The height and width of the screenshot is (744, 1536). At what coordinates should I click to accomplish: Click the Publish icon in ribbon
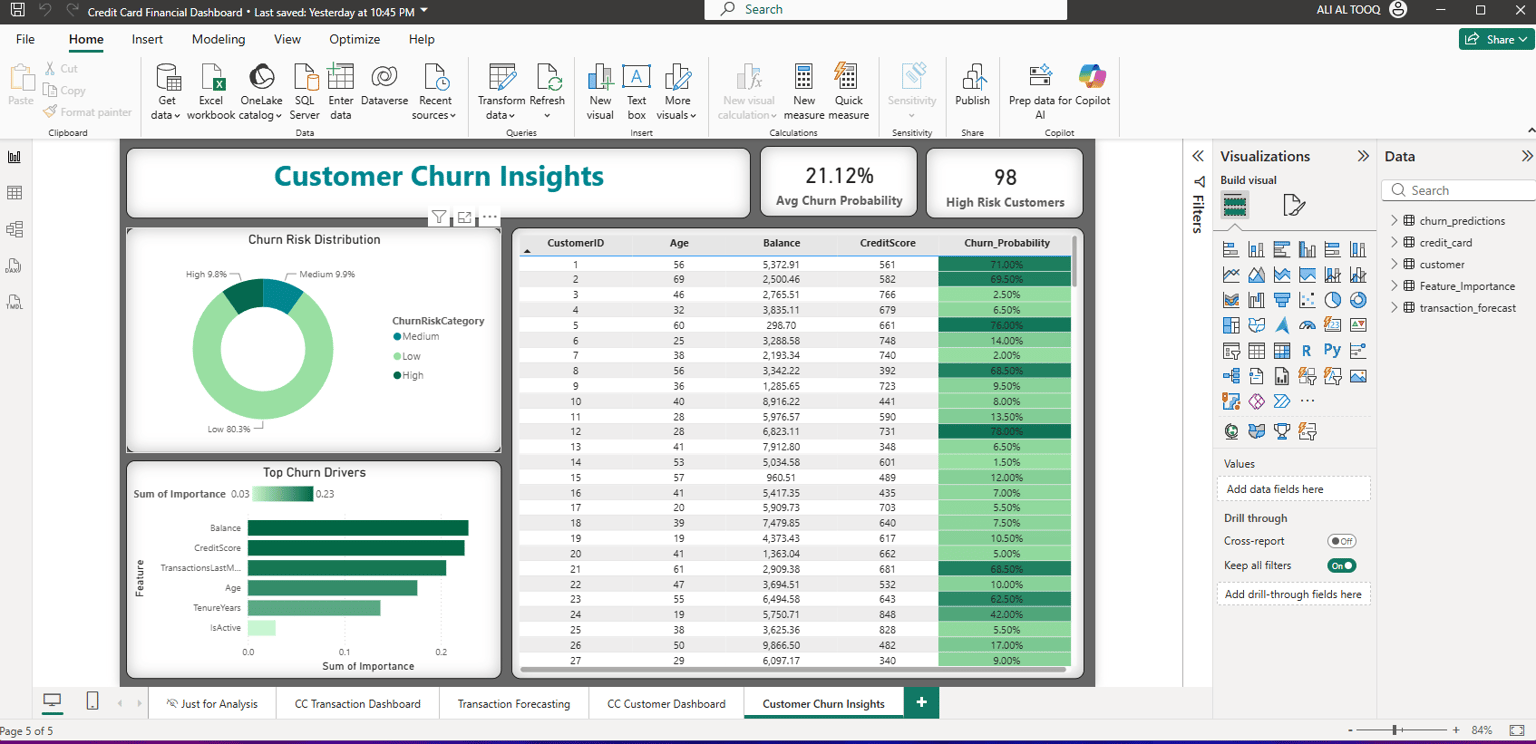click(972, 78)
